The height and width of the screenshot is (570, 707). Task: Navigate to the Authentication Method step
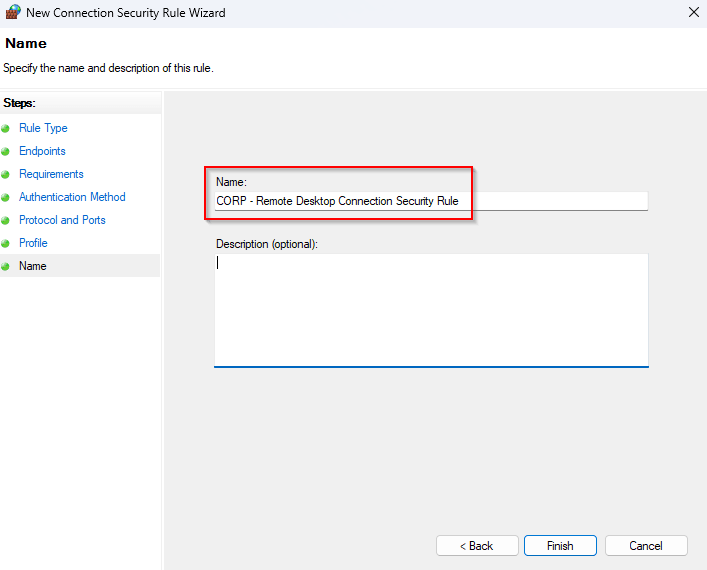tap(72, 197)
